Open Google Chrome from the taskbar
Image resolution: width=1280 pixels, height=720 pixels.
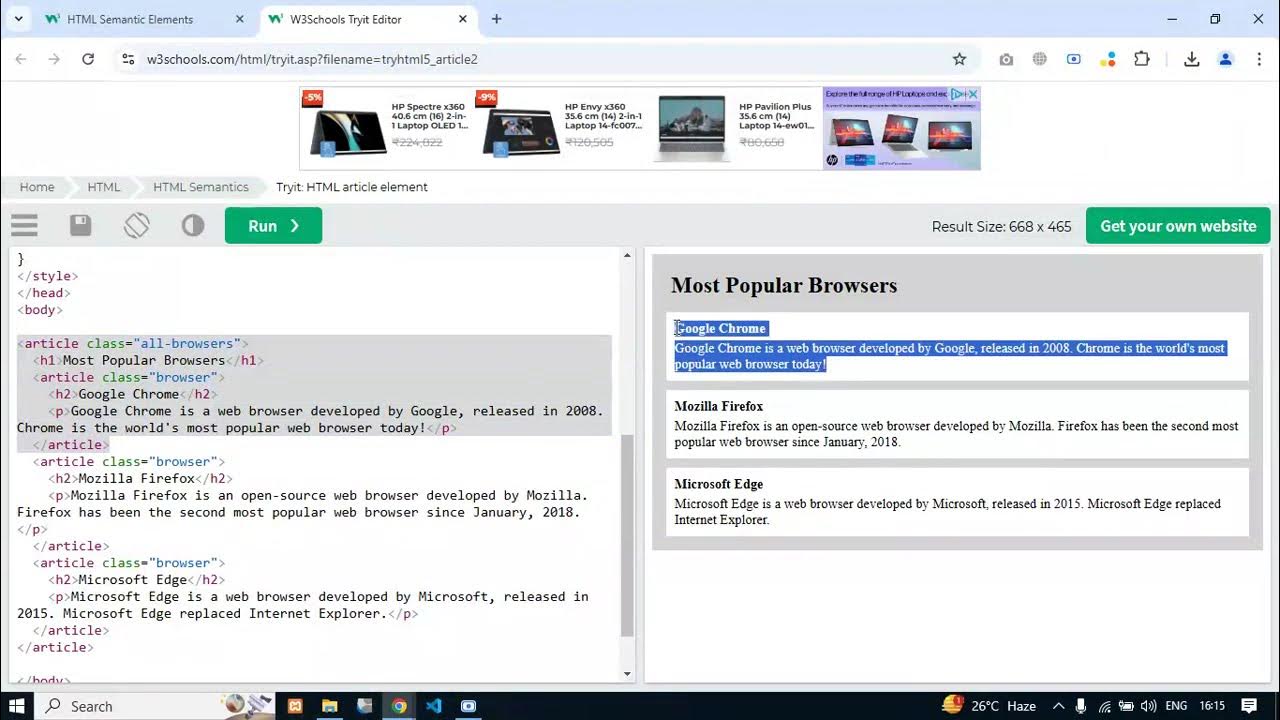coord(399,706)
